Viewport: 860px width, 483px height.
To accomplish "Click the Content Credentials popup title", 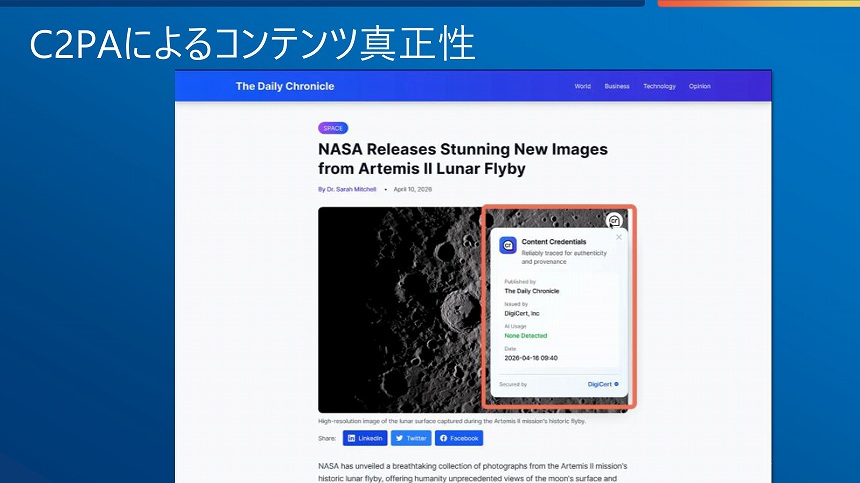I will [x=553, y=242].
